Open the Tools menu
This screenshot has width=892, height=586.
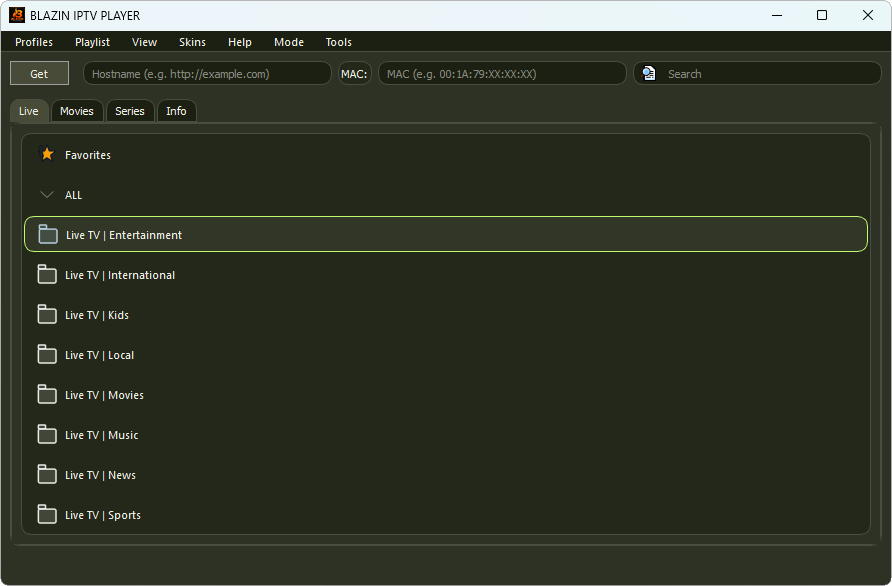point(338,42)
